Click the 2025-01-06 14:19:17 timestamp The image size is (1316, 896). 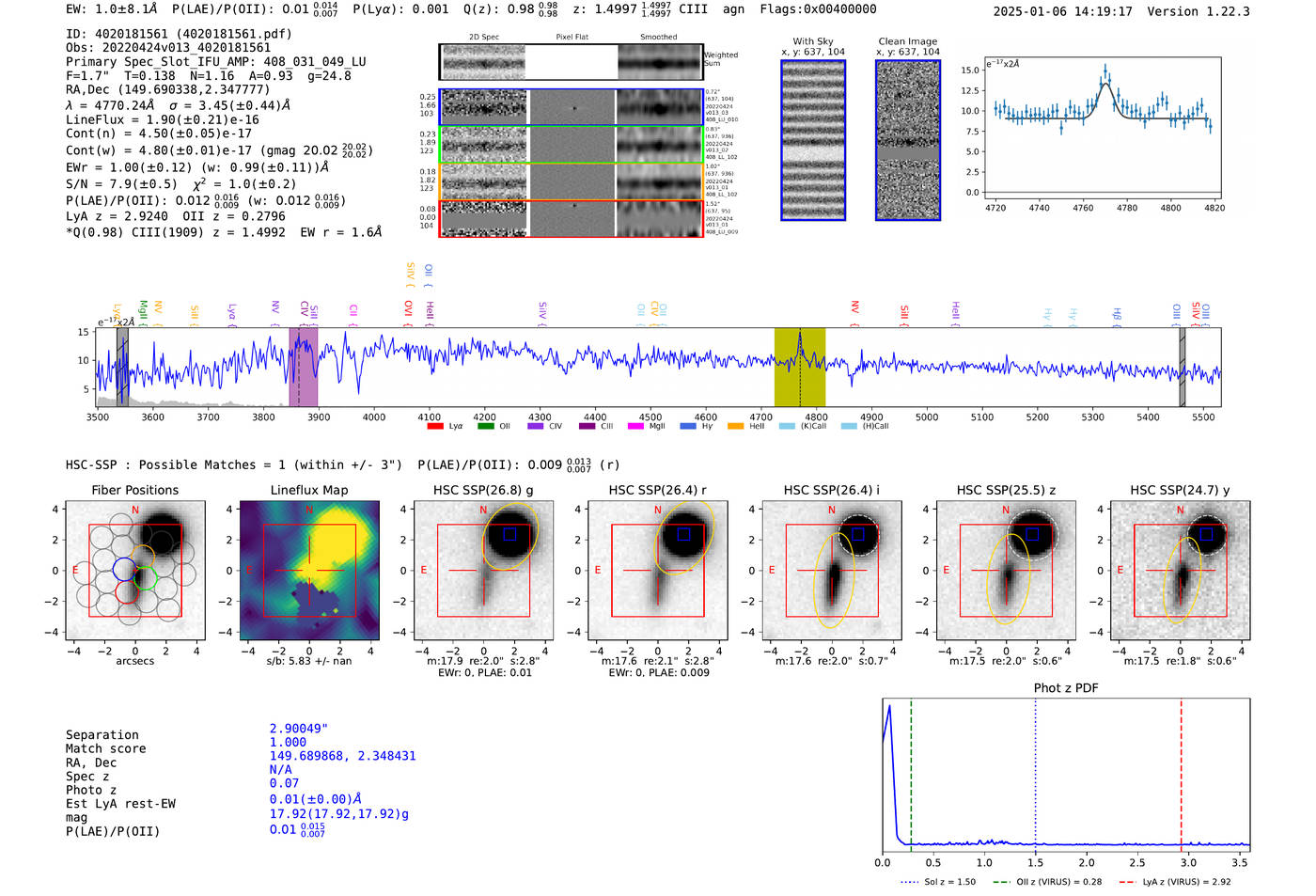[1063, 11]
